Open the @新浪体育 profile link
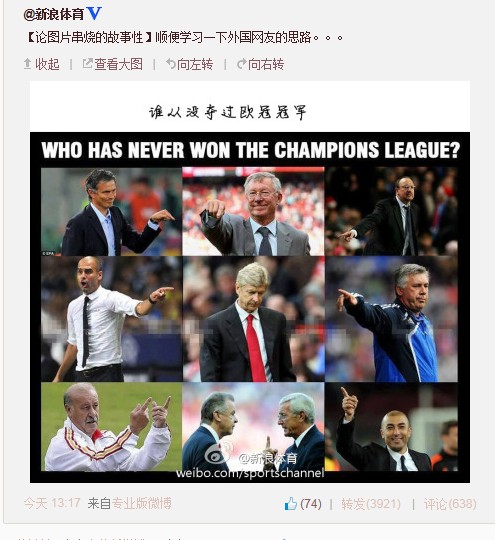 click(x=54, y=14)
